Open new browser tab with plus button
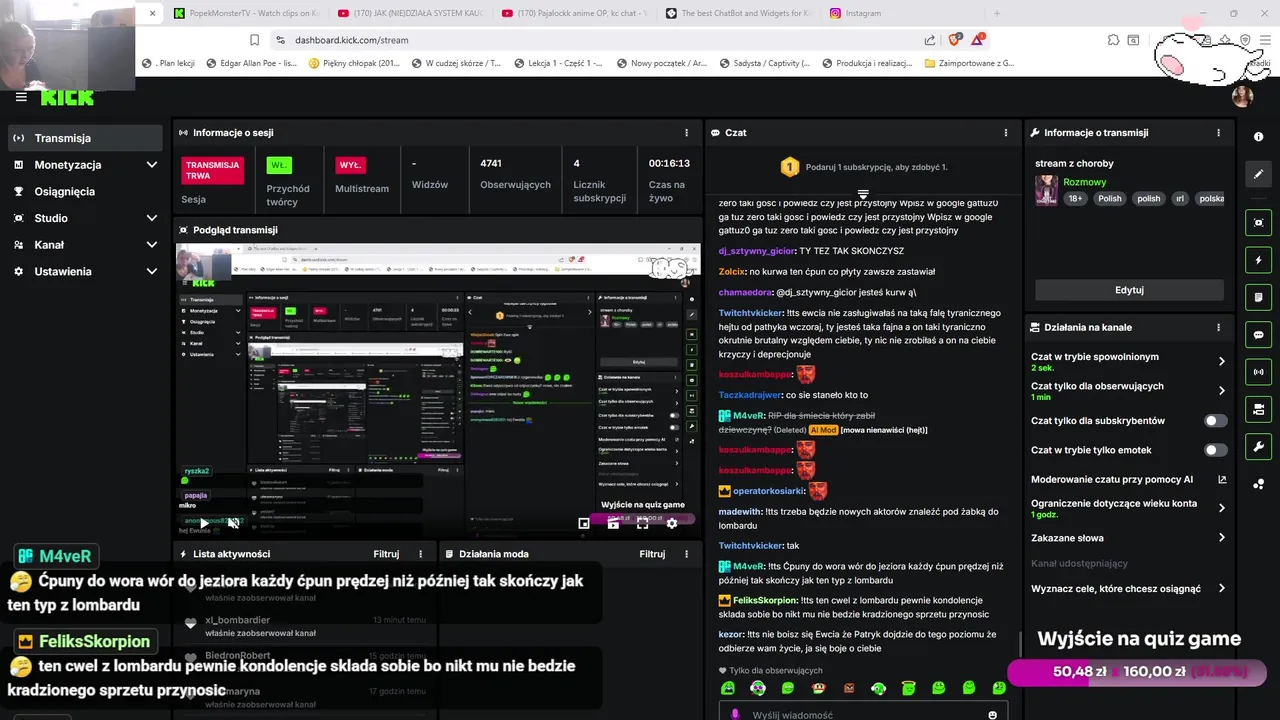This screenshot has width=1280, height=720. pos(996,13)
